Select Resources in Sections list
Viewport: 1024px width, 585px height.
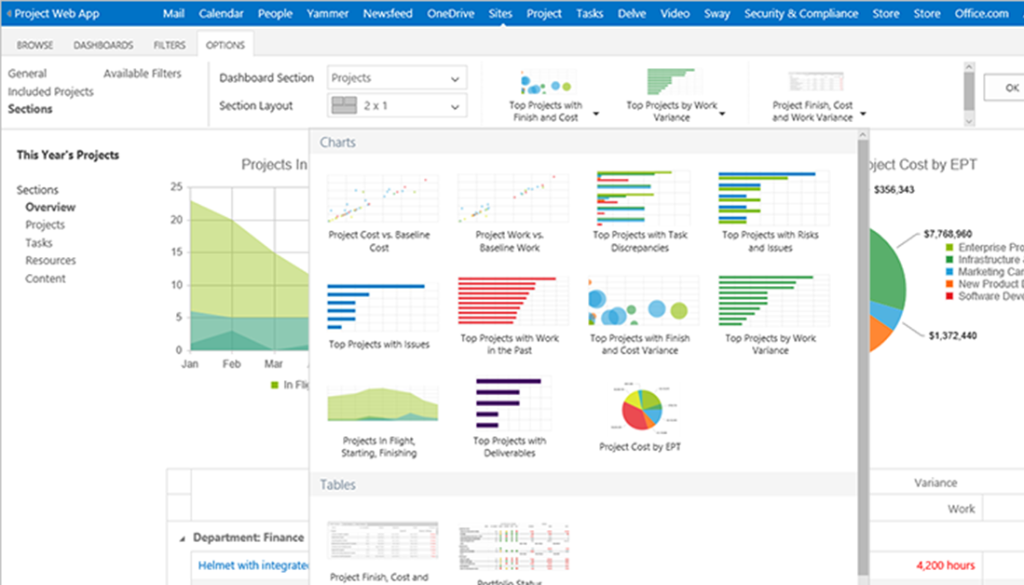[x=50, y=261]
